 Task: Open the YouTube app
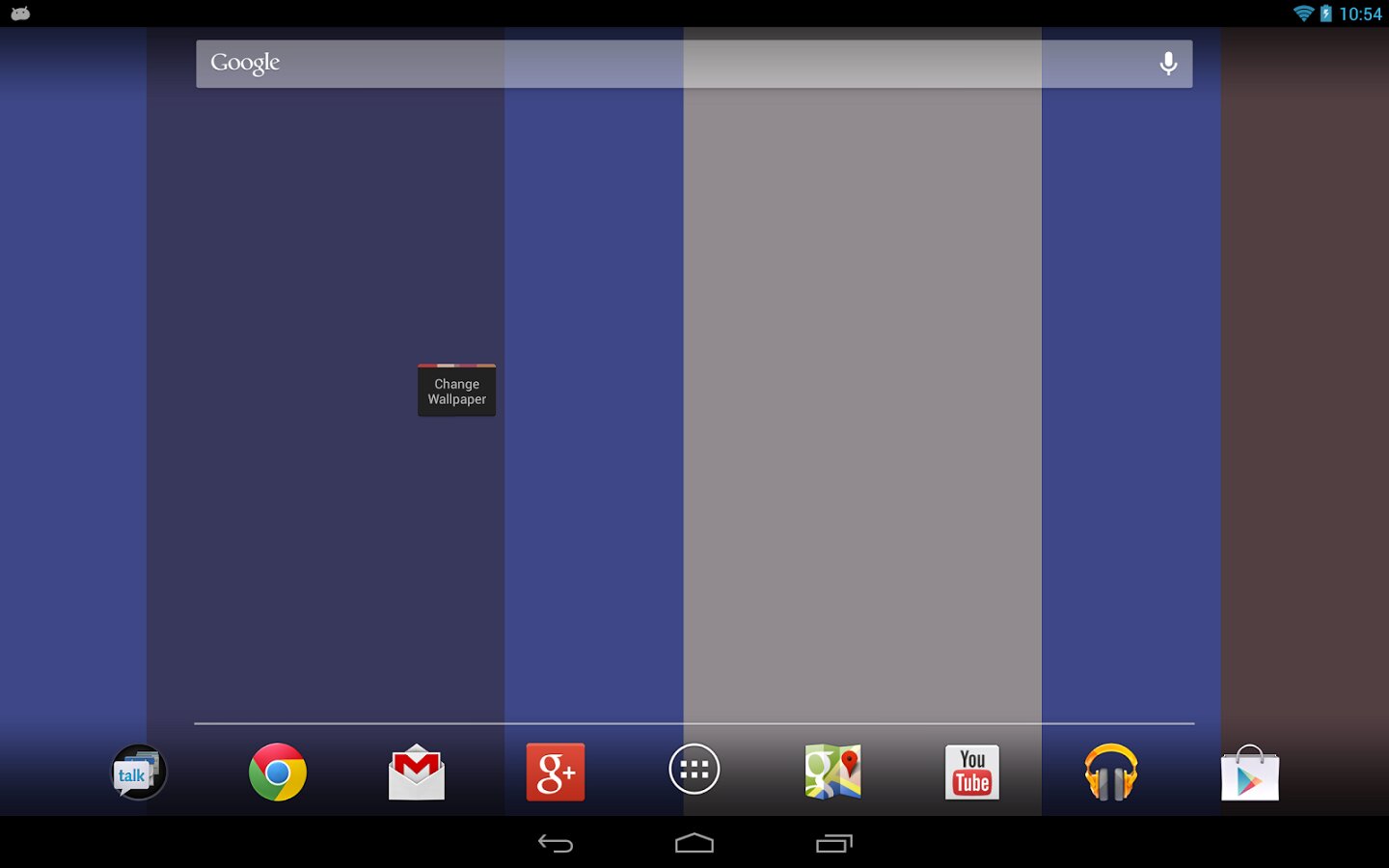tap(972, 772)
